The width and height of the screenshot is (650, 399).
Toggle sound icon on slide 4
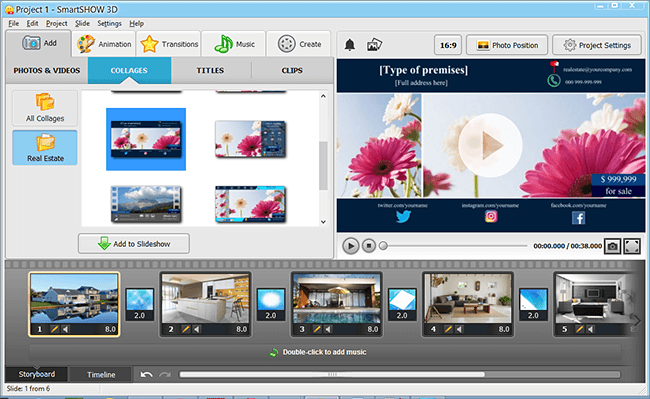tap(459, 329)
